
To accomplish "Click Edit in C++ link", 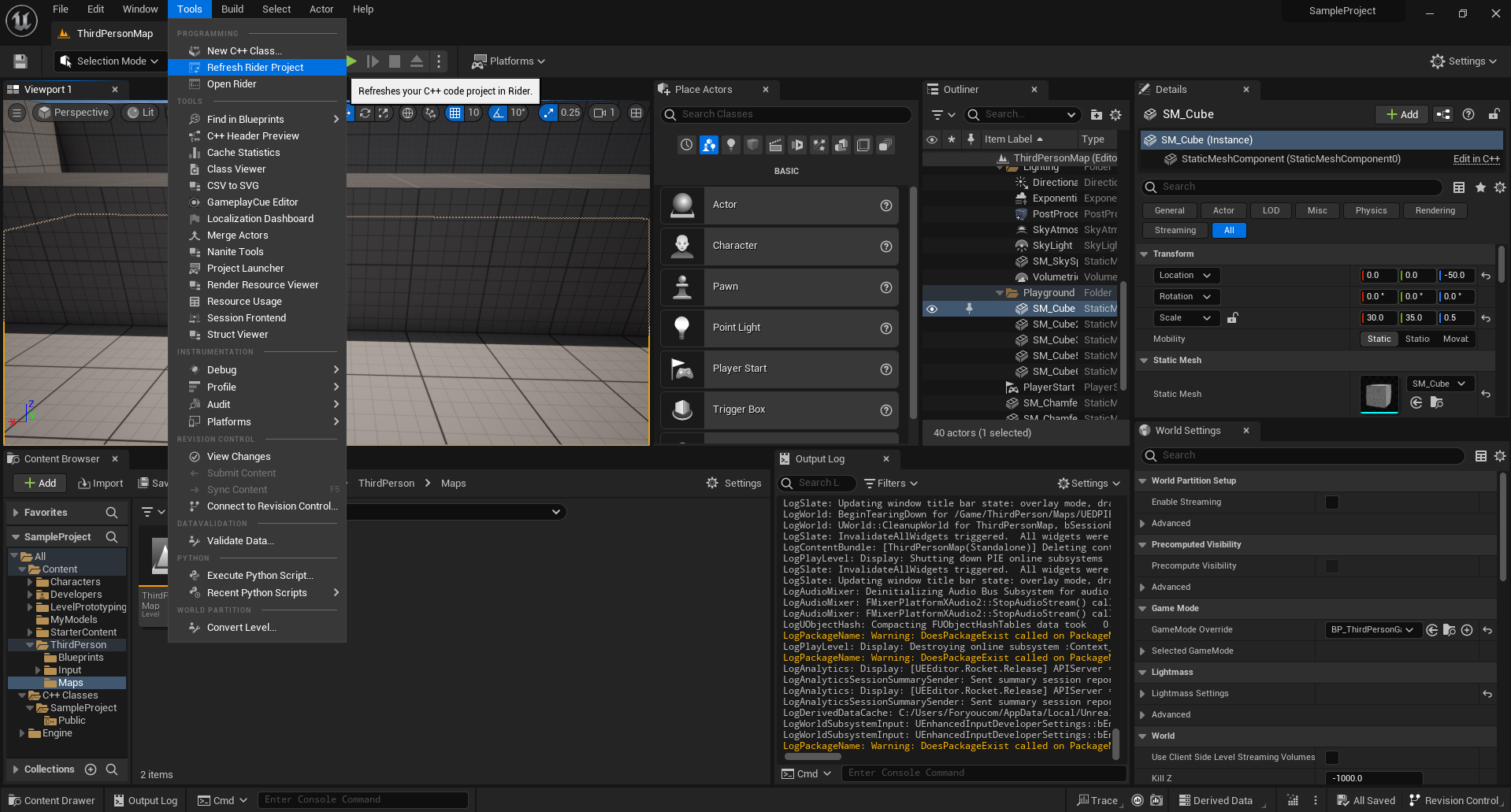I will [x=1476, y=159].
